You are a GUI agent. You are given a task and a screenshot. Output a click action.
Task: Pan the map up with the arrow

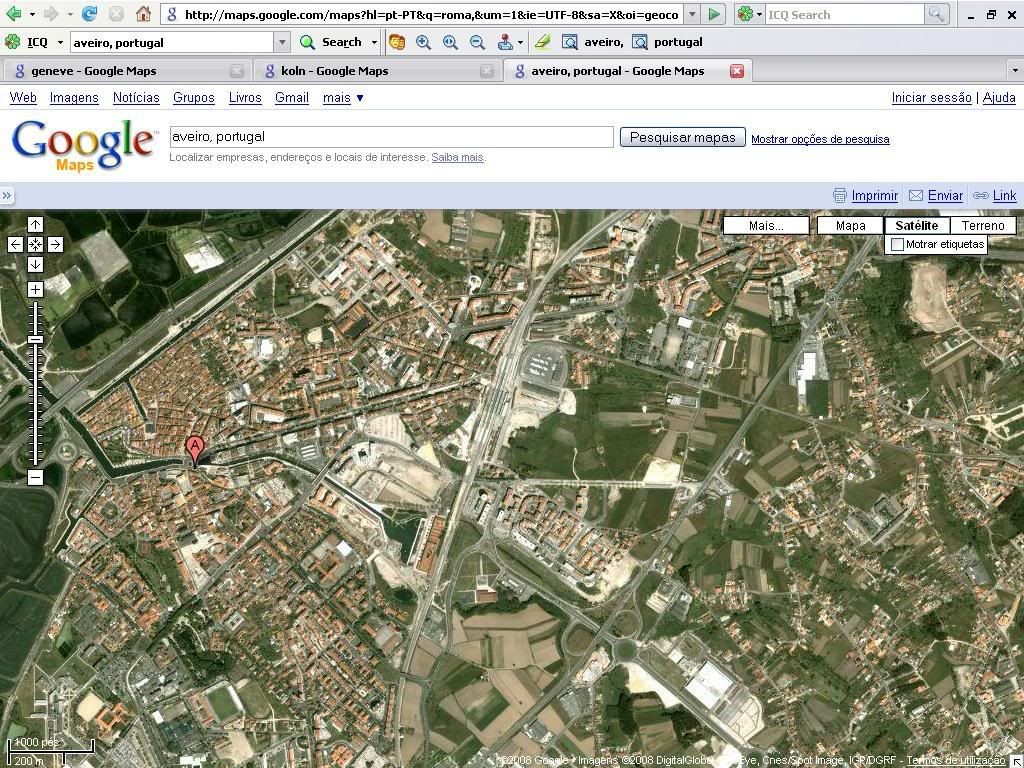click(35, 224)
